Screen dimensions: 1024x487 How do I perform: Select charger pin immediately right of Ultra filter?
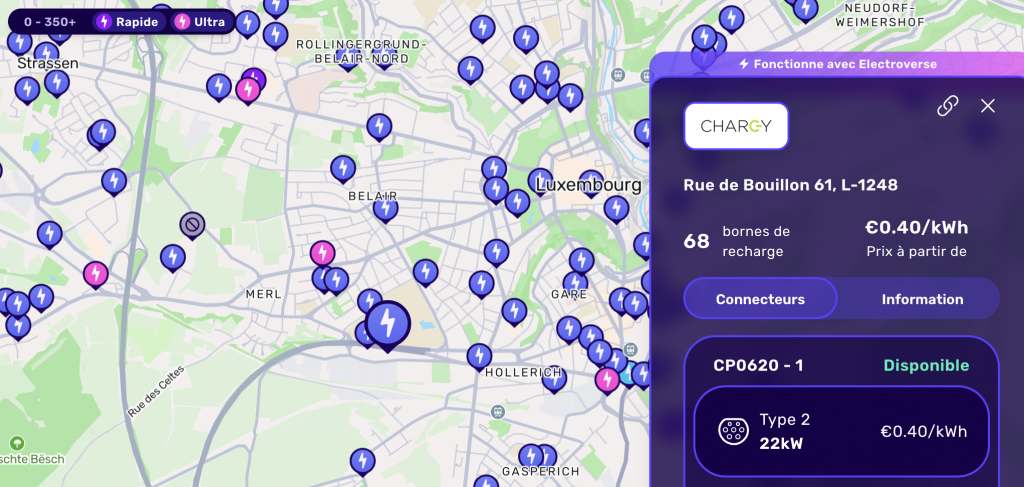248,24
